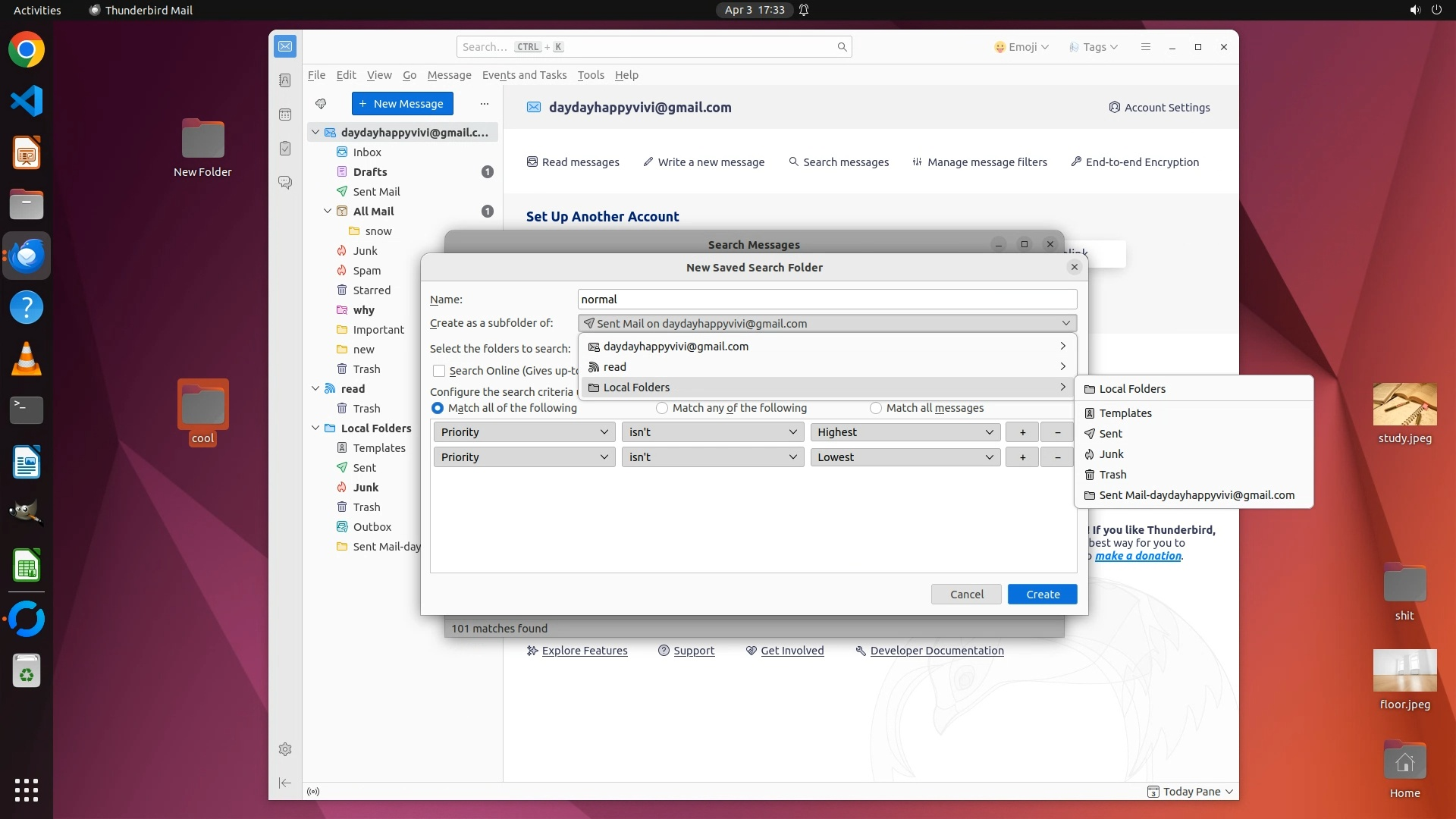Open the Address Book sidebar icon
This screenshot has width=1456, height=819.
pos(285,80)
